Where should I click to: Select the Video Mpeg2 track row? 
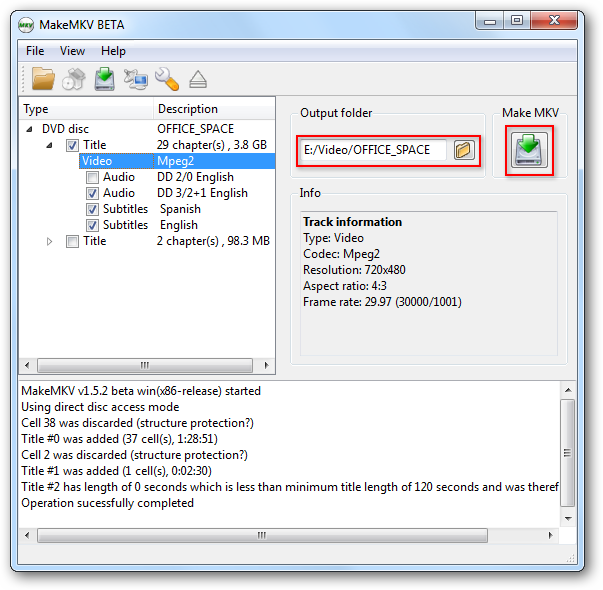pos(177,161)
